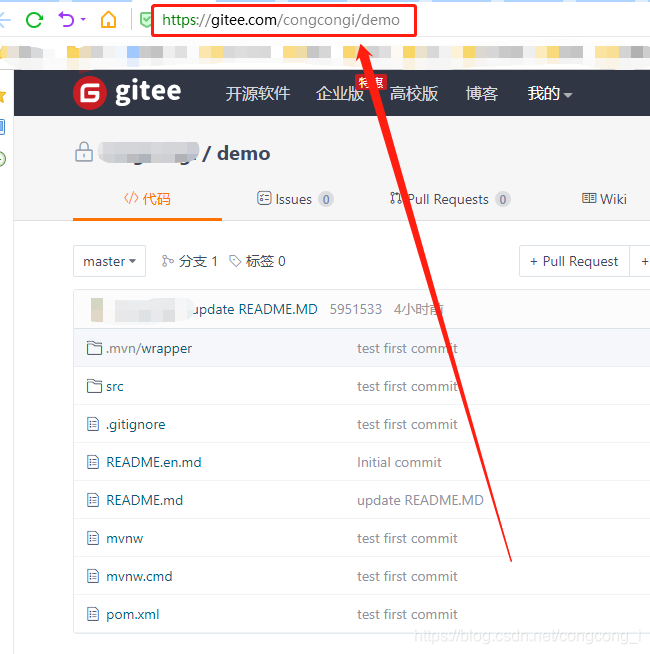Open the .mvn/wrapper folder

click(x=149, y=348)
